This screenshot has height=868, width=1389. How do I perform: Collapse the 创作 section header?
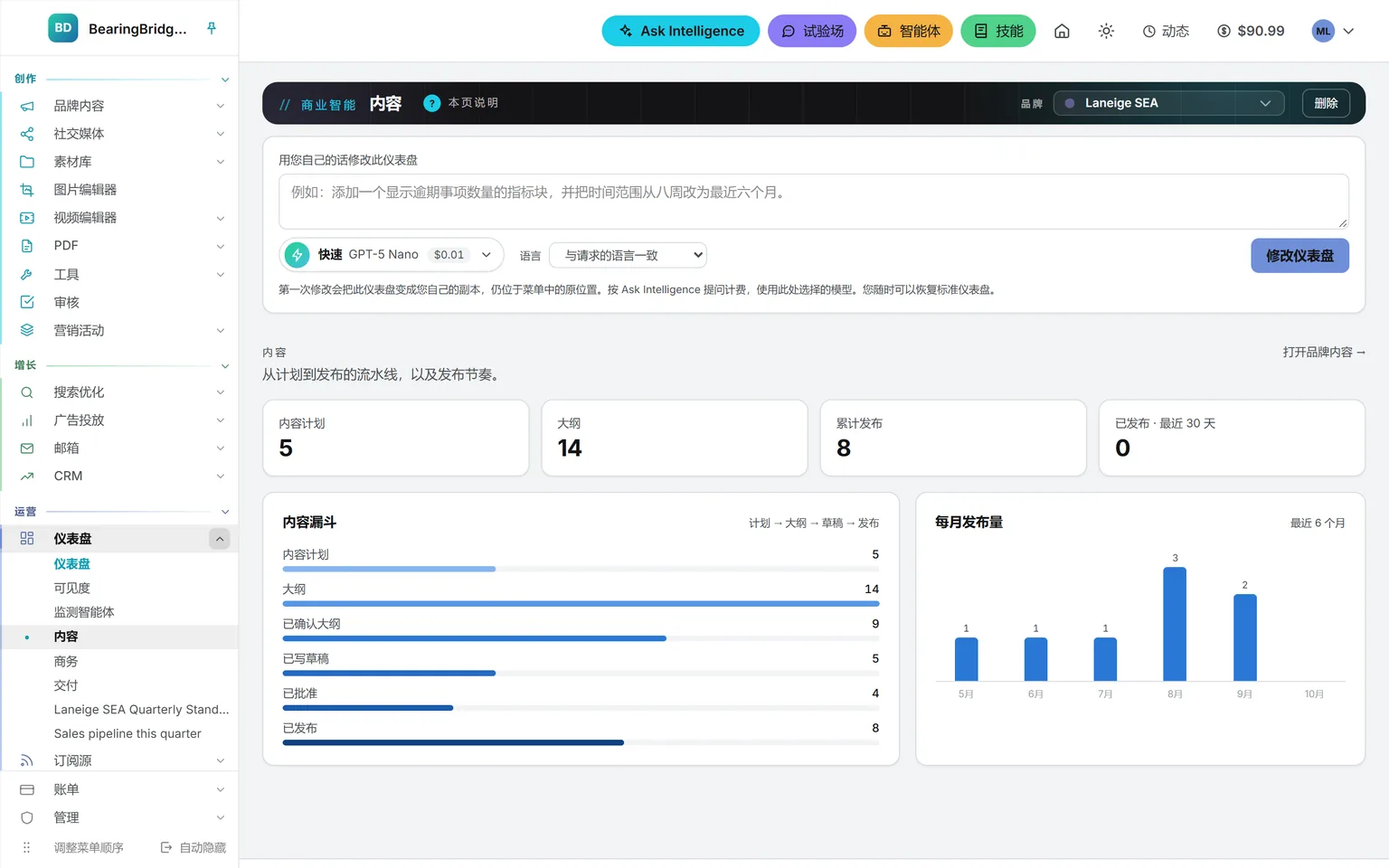(x=121, y=79)
